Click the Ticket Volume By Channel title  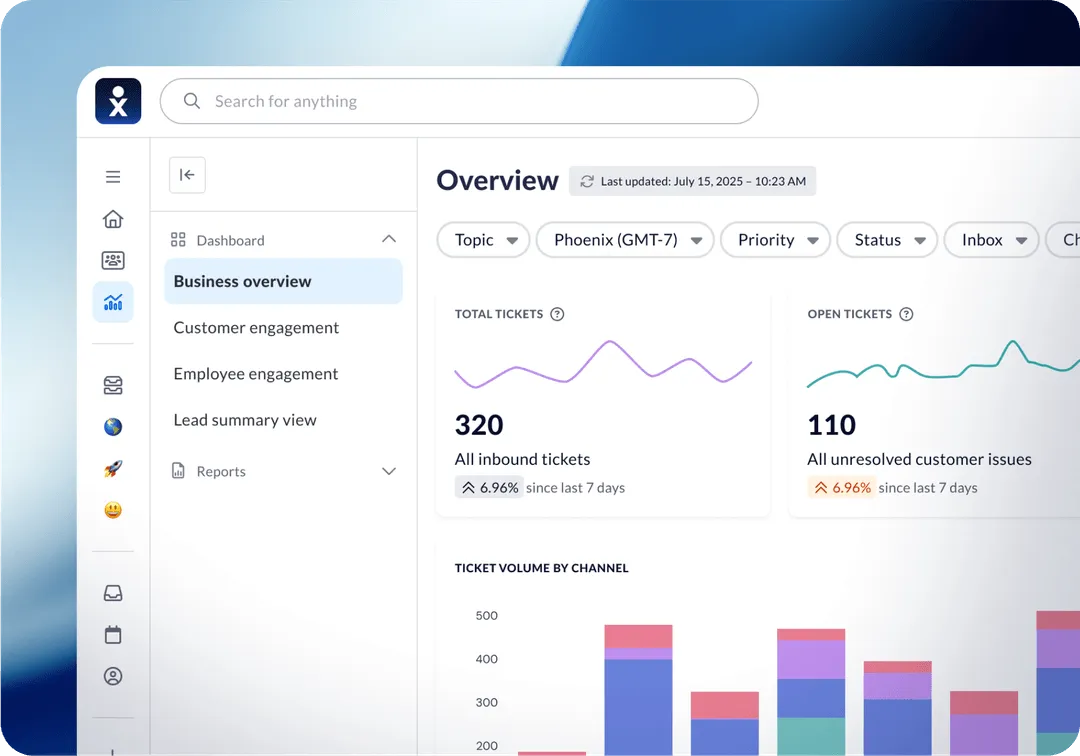541,568
